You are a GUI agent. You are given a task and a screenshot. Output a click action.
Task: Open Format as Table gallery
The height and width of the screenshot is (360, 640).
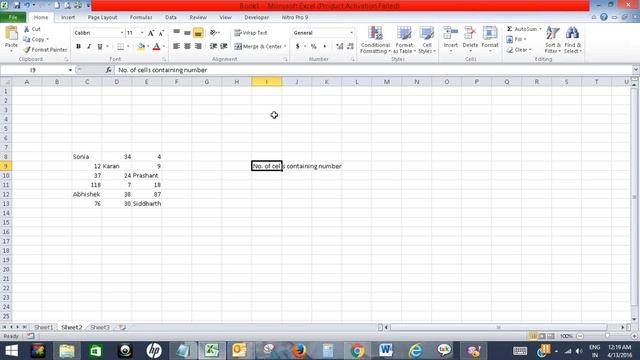pyautogui.click(x=404, y=40)
